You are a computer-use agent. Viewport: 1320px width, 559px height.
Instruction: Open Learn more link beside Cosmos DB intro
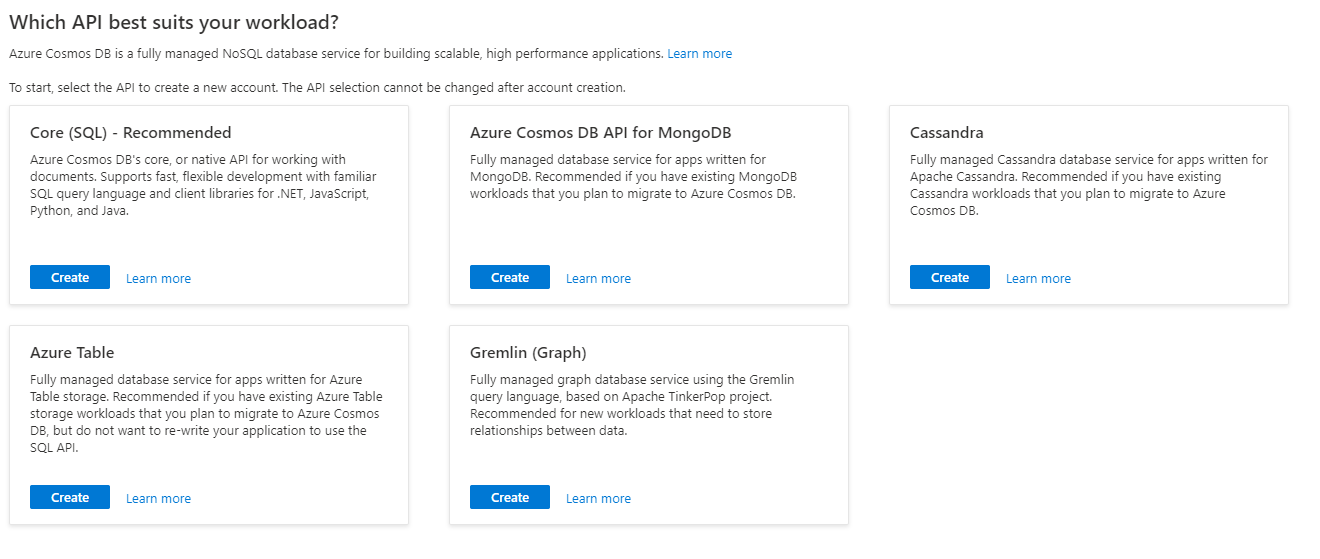pyautogui.click(x=699, y=54)
